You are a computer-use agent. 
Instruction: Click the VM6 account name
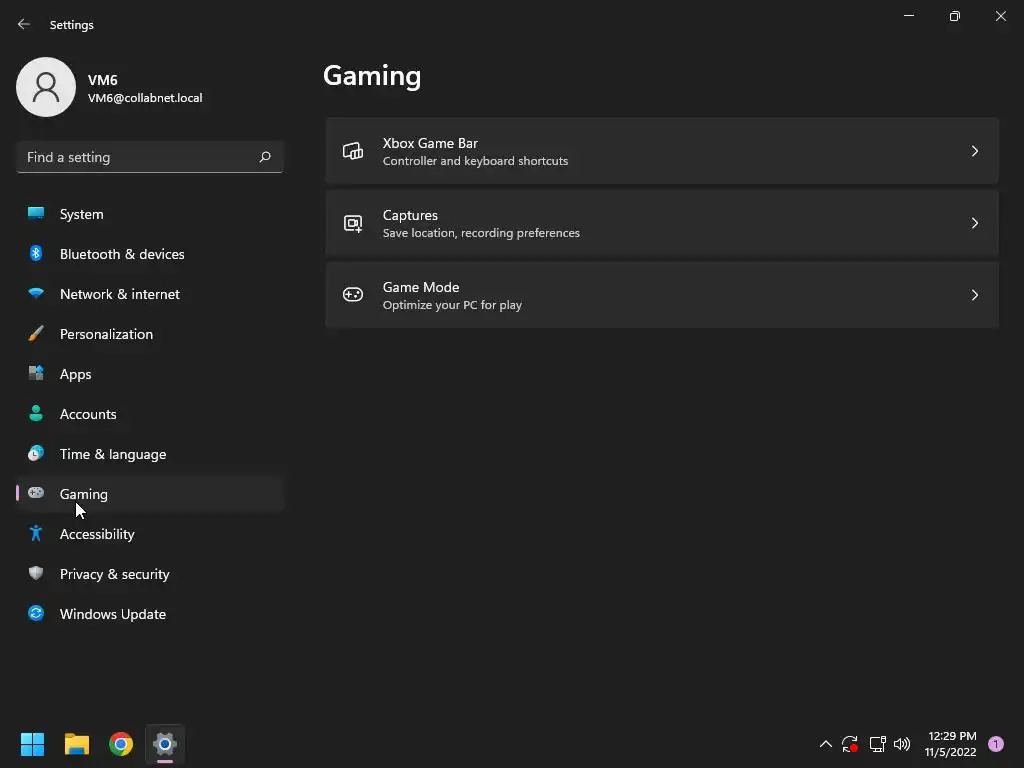coord(103,80)
